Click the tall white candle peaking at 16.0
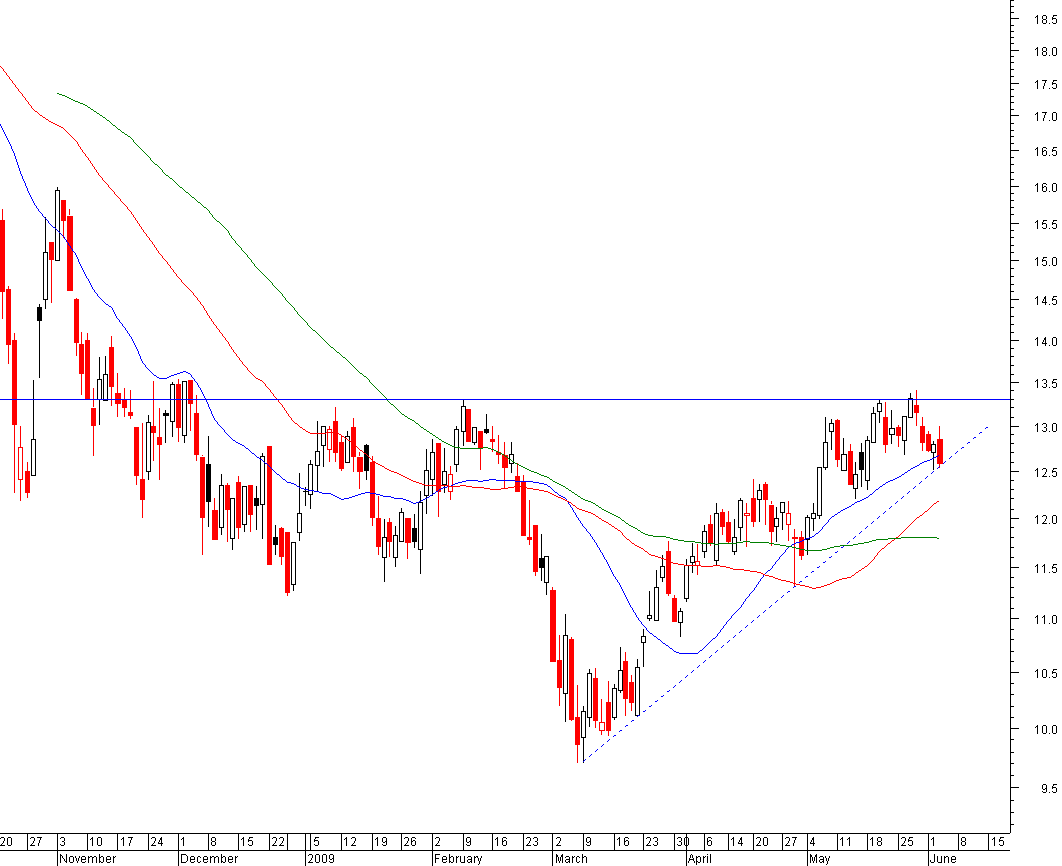This screenshot has height=866, width=1062. 58,223
